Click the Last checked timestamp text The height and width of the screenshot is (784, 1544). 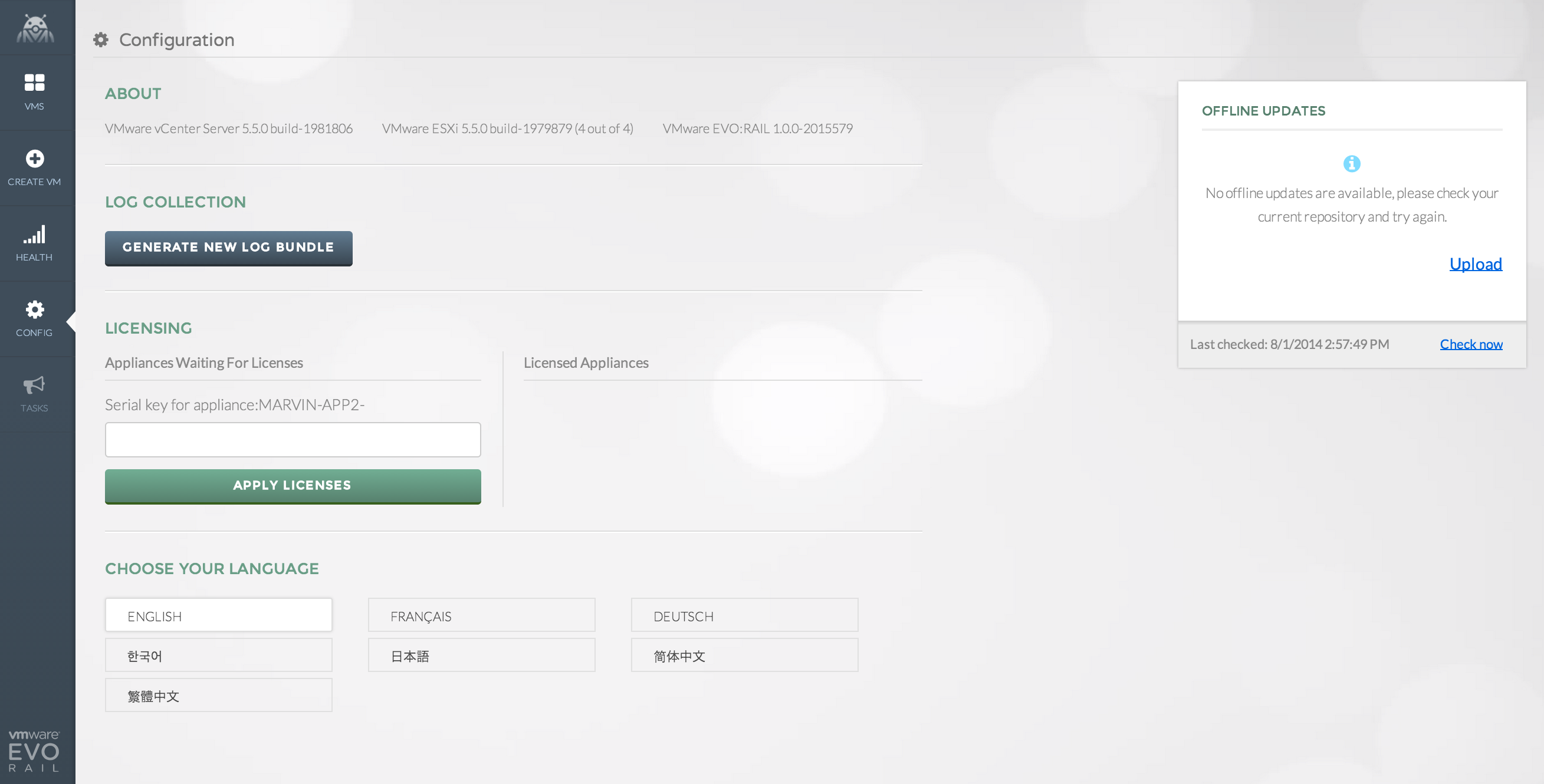click(1289, 344)
